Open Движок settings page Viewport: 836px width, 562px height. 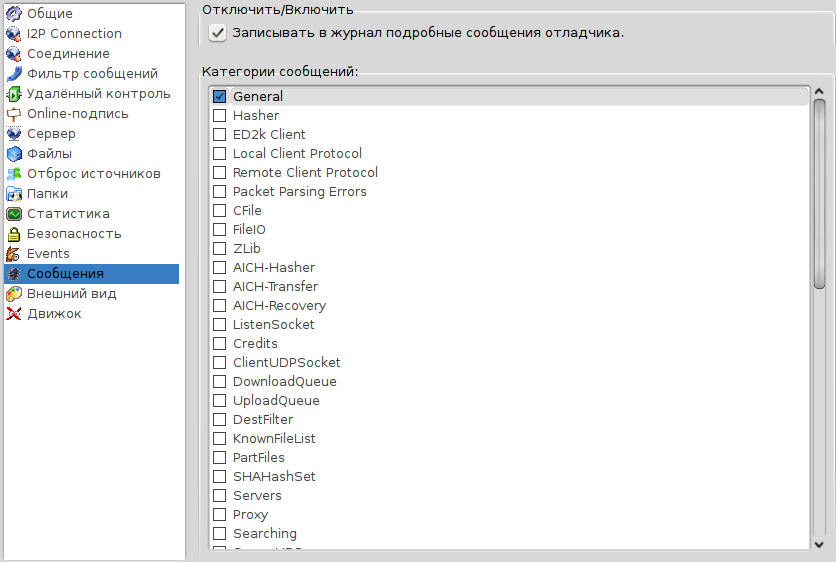[x=54, y=314]
